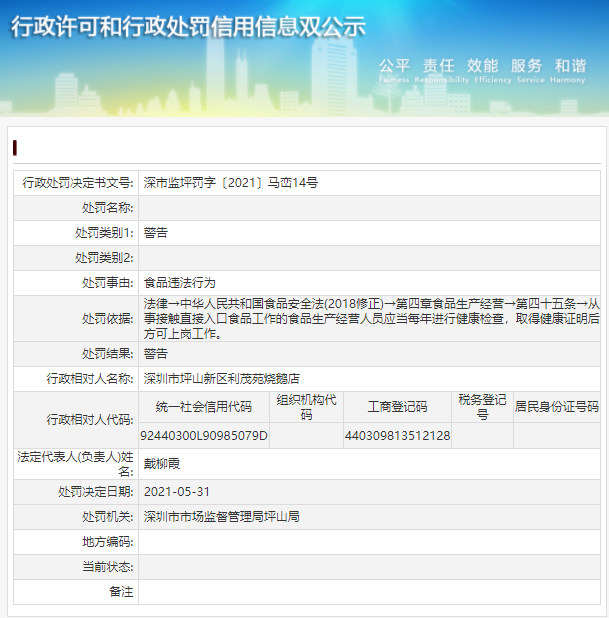Click the dark red section marker bar
This screenshot has height=618, width=609.
click(x=15, y=148)
